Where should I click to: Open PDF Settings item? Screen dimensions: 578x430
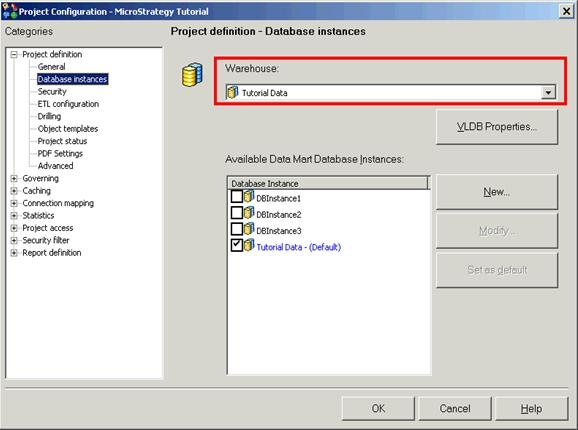click(60, 154)
